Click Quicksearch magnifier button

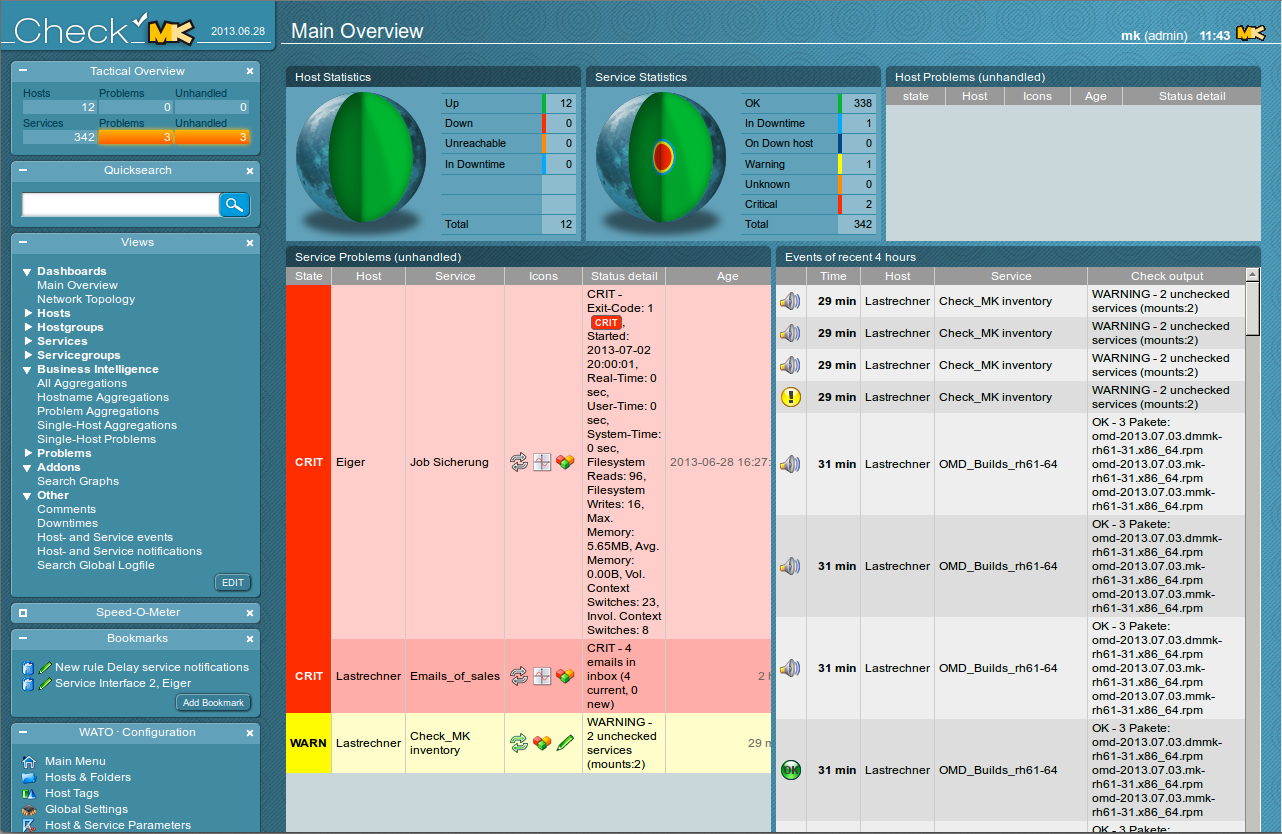[234, 205]
